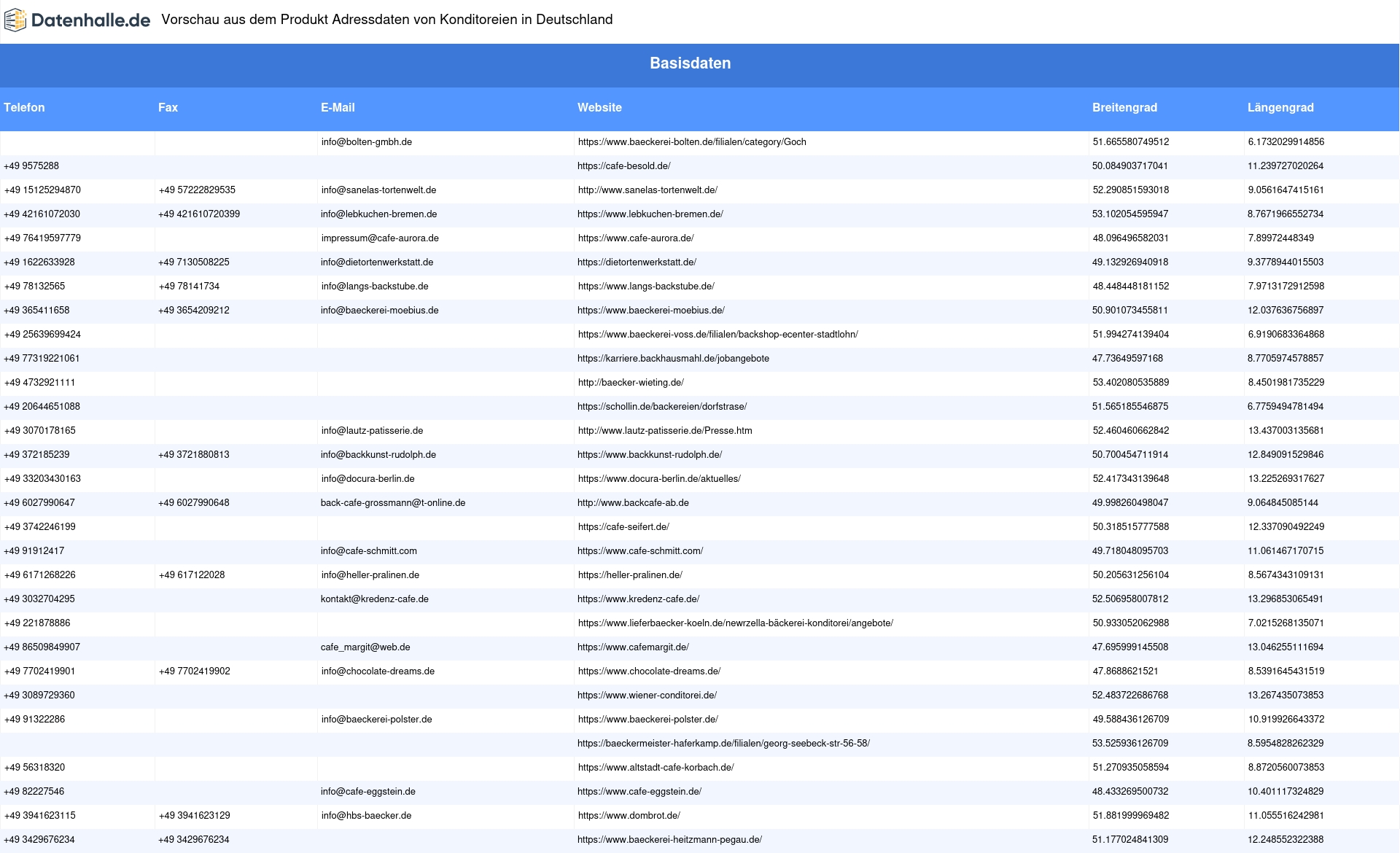This screenshot has height=853, width=1400.
Task: Open the cafe-aurora.de website link
Action: [636, 238]
